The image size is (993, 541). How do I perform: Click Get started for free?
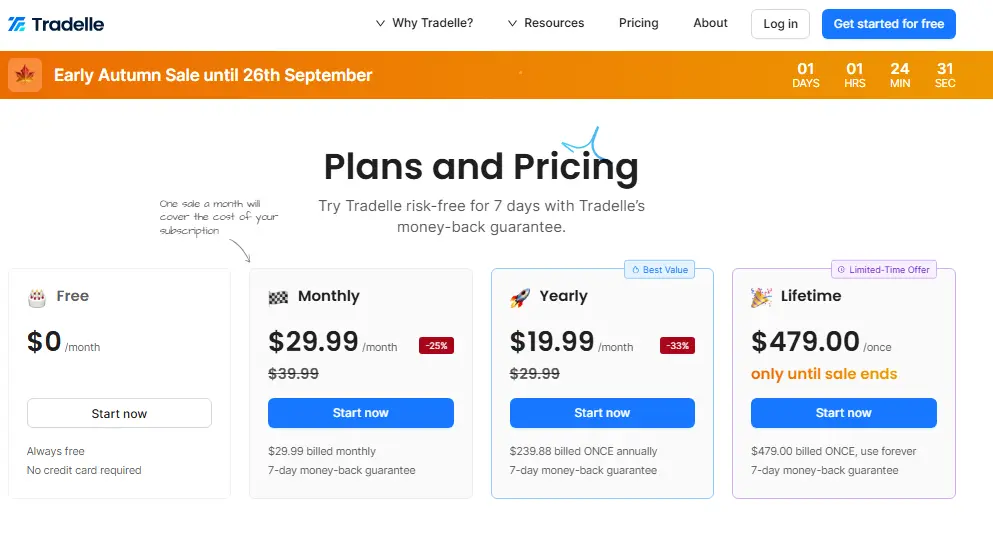point(888,24)
